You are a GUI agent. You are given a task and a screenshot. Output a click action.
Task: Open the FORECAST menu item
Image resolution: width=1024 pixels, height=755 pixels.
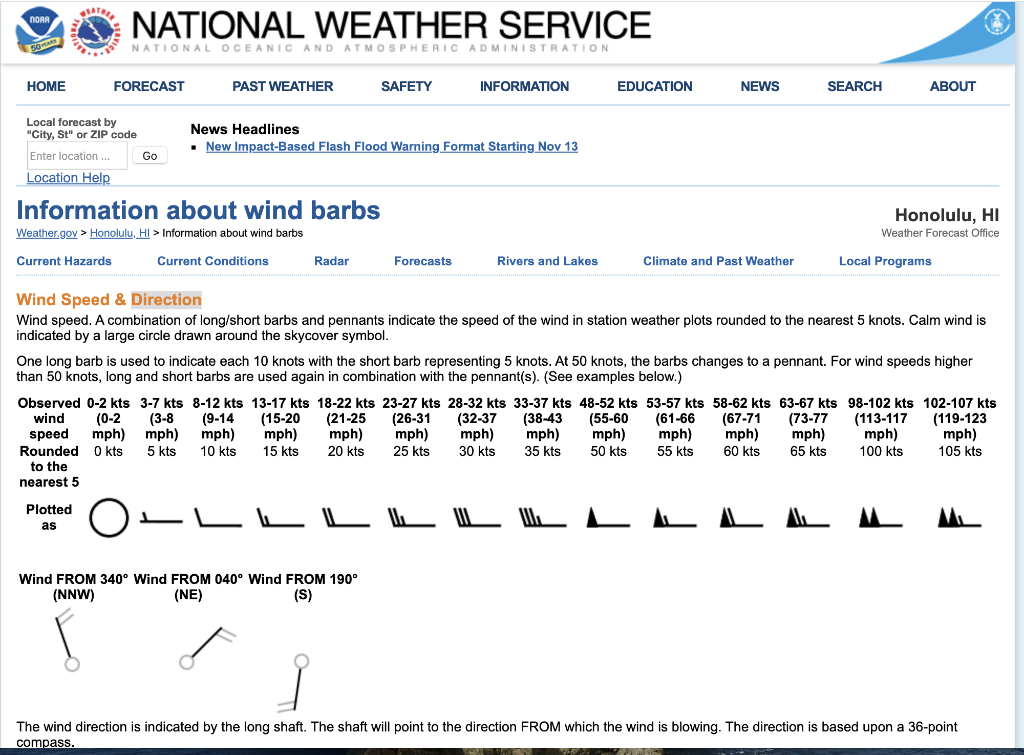[148, 87]
